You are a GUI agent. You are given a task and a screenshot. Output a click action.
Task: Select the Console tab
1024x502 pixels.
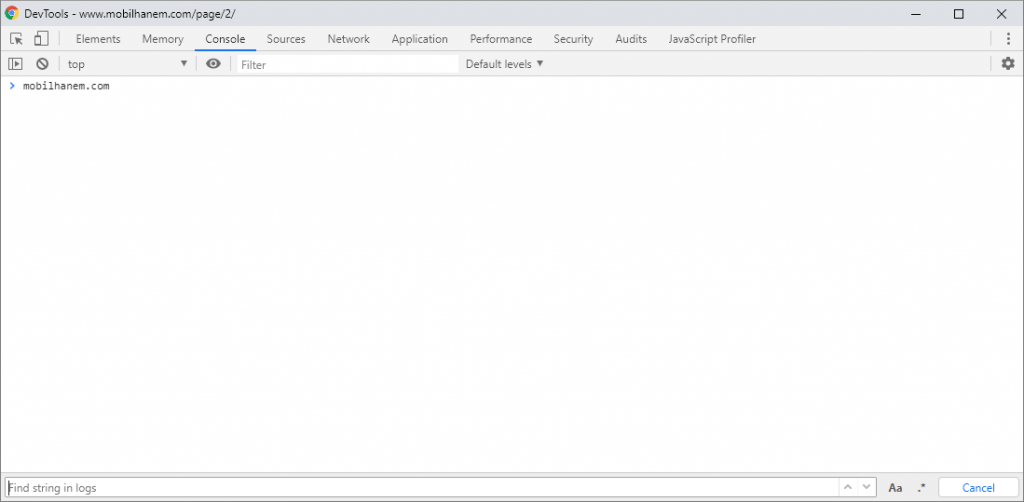[225, 39]
